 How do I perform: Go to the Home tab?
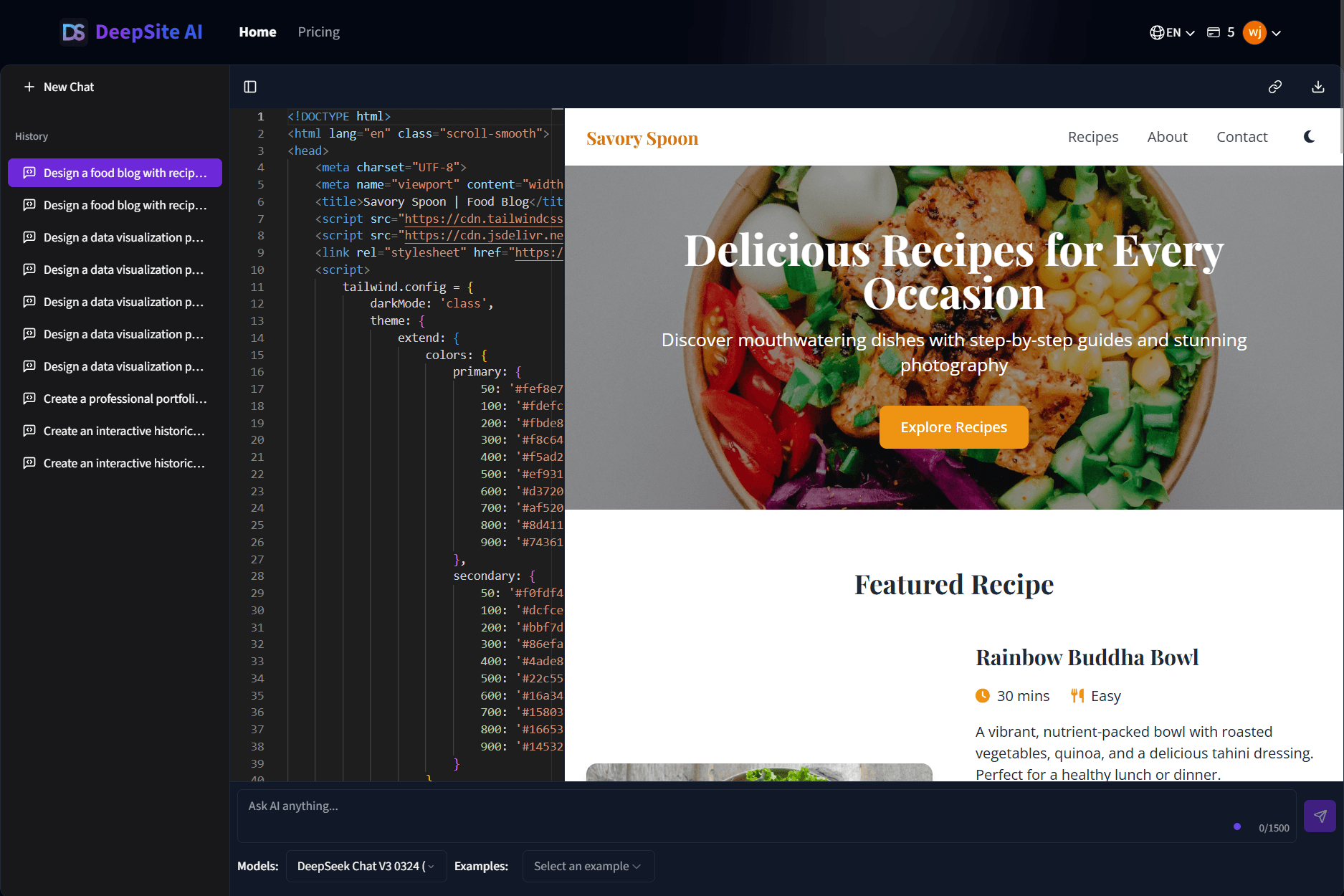click(x=257, y=32)
